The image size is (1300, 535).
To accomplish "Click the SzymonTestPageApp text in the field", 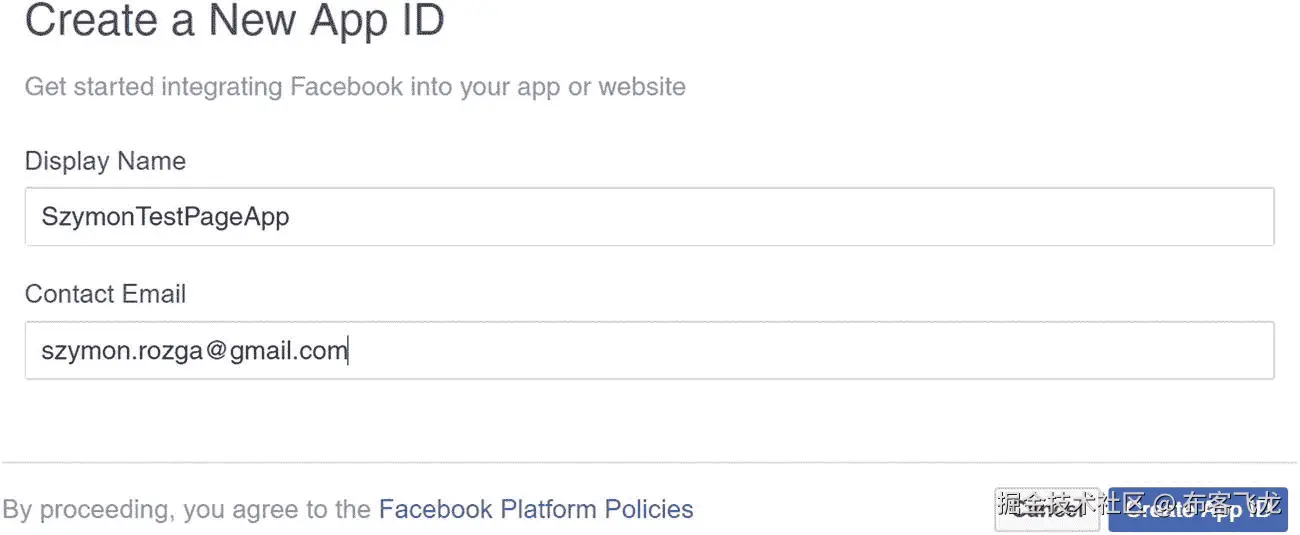I will pyautogui.click(x=165, y=216).
